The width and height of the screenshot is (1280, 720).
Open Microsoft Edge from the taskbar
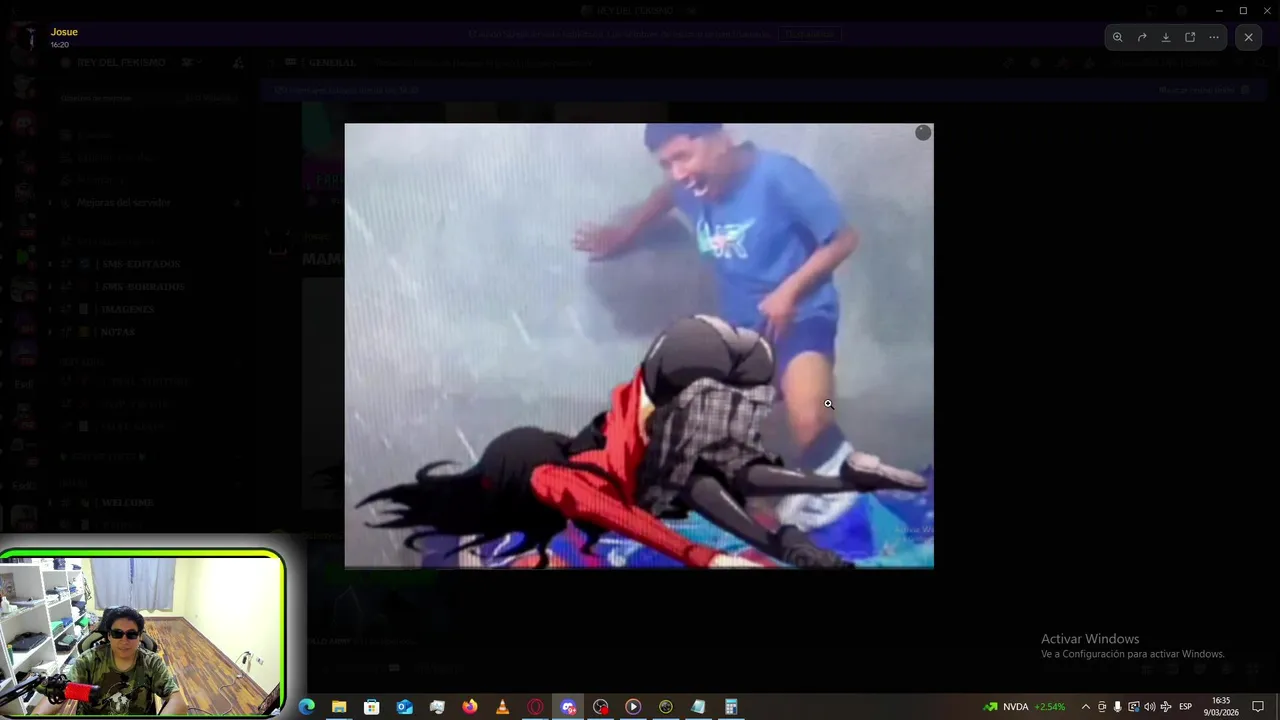click(x=307, y=707)
